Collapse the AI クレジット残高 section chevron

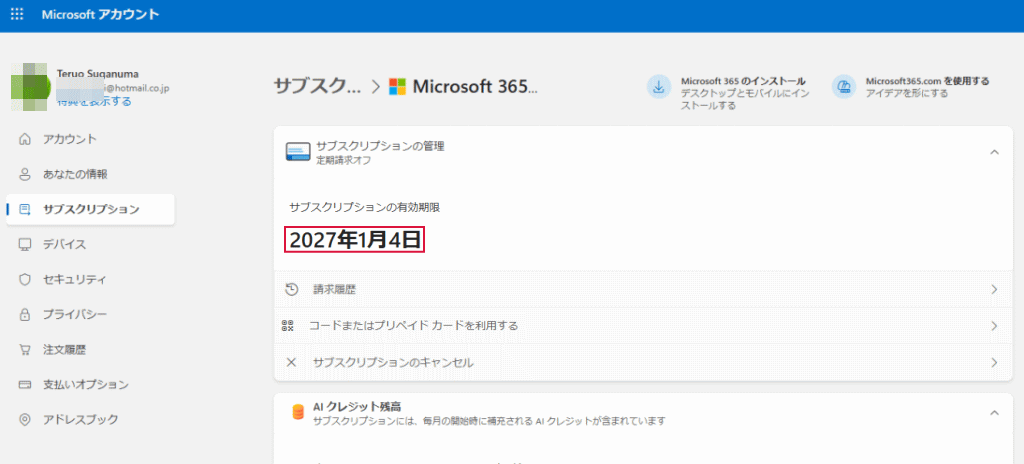pyautogui.click(x=995, y=412)
